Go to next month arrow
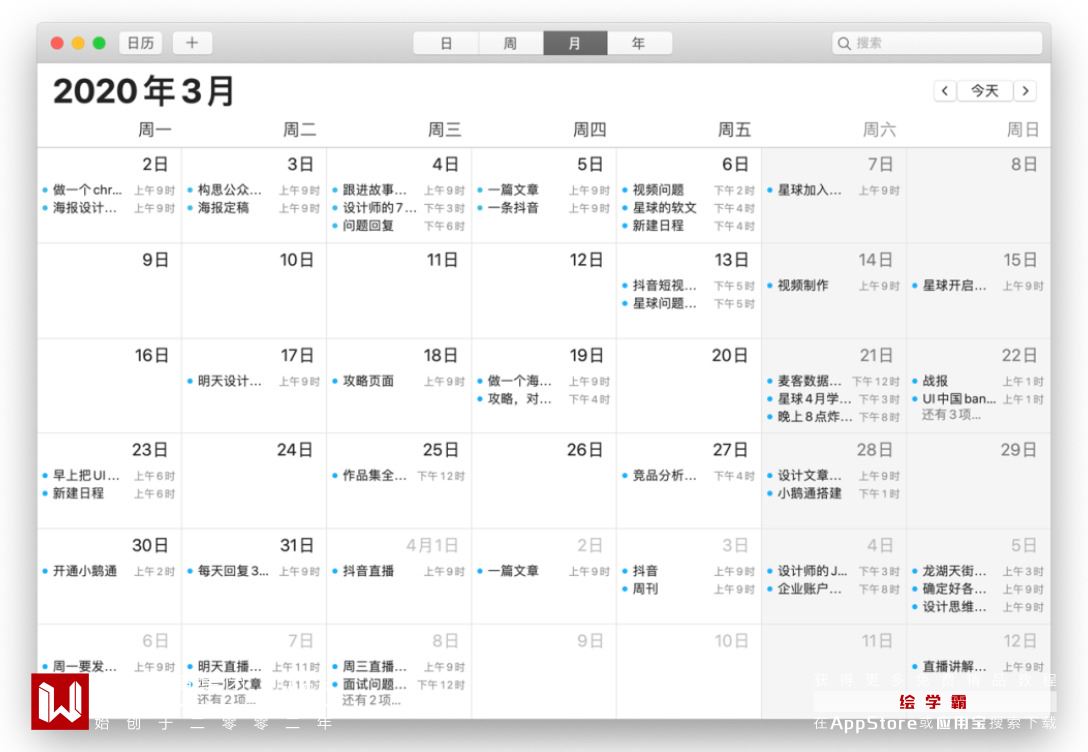 point(1026,91)
